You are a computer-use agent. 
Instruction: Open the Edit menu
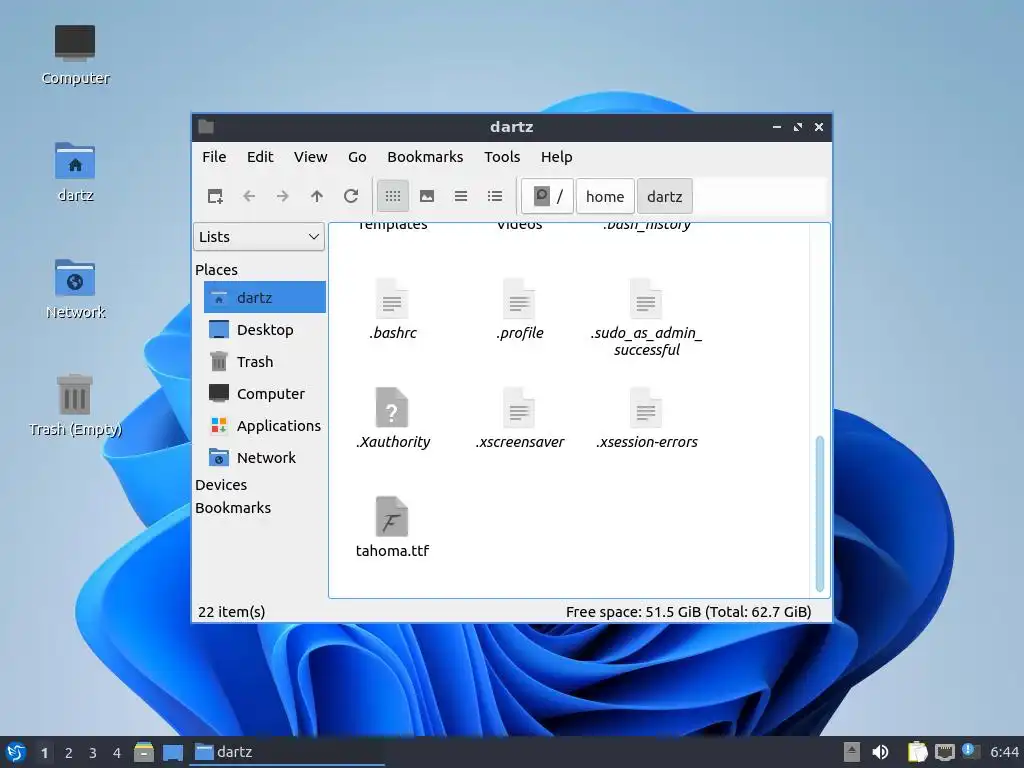pyautogui.click(x=260, y=157)
